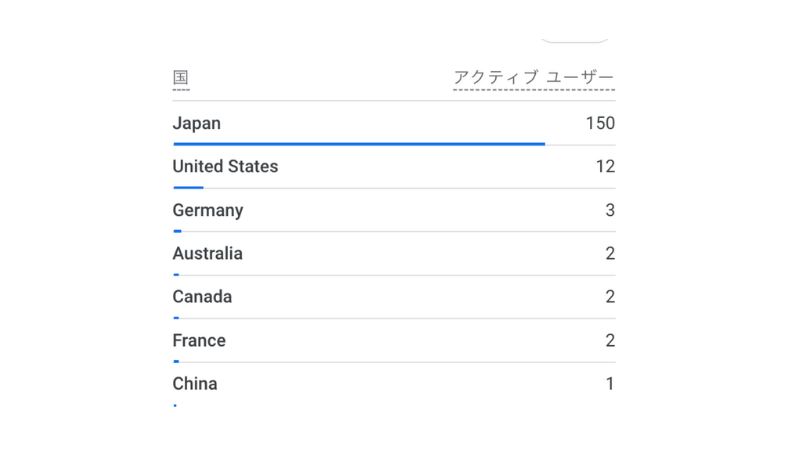Image resolution: width=812 pixels, height=457 pixels.
Task: Click Canada's user count 2
Action: coord(610,296)
